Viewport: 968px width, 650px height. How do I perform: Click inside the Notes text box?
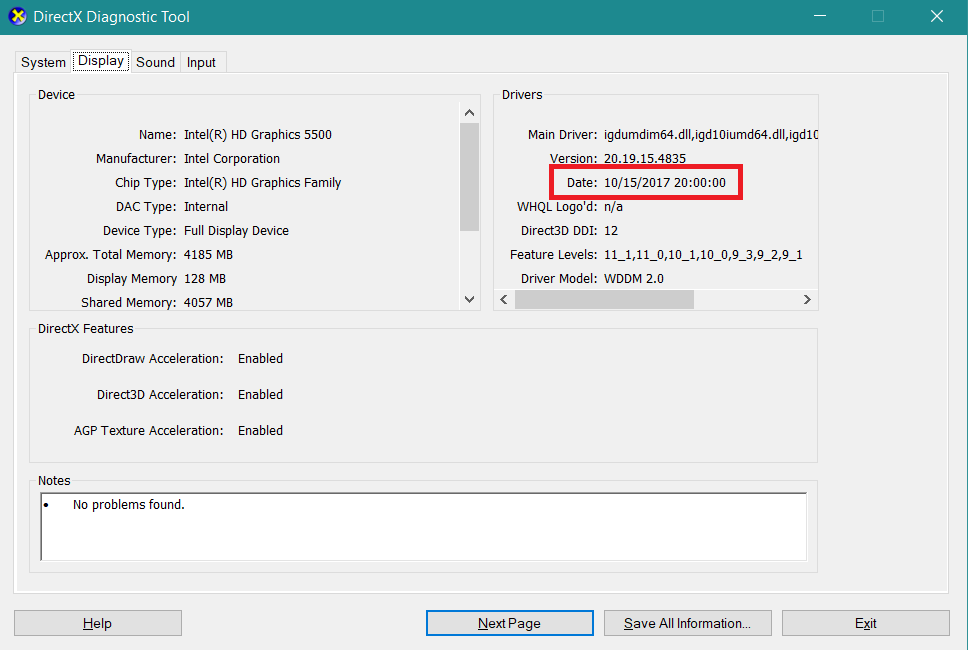click(424, 527)
